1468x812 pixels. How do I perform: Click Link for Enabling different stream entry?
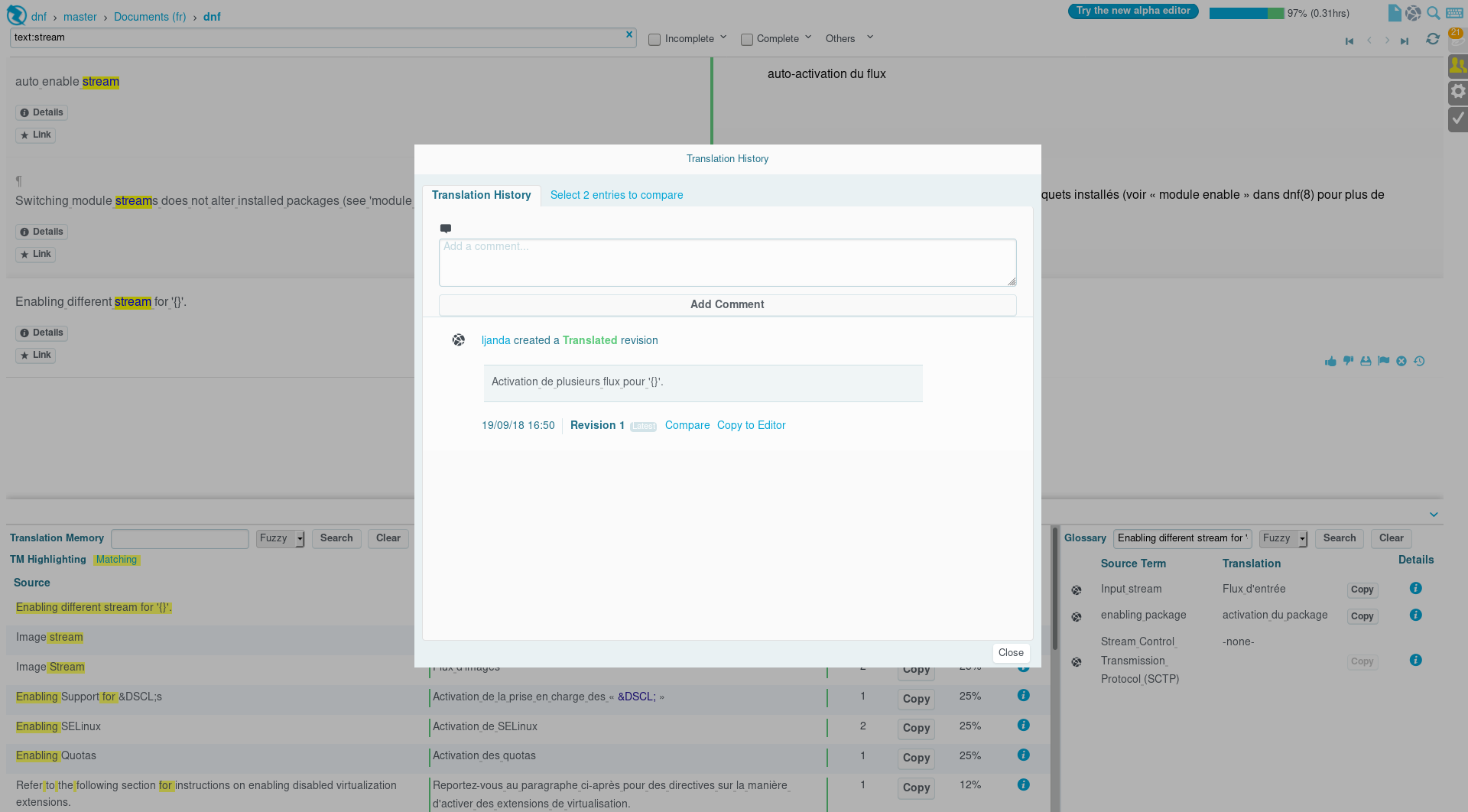(35, 355)
